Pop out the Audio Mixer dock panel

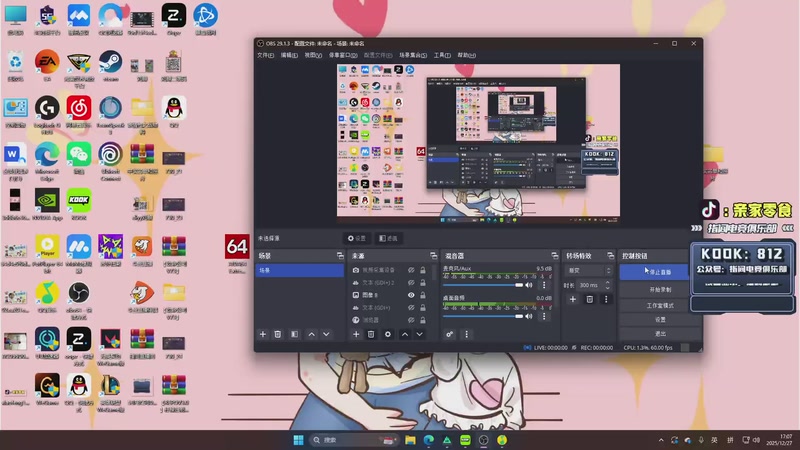pos(555,256)
